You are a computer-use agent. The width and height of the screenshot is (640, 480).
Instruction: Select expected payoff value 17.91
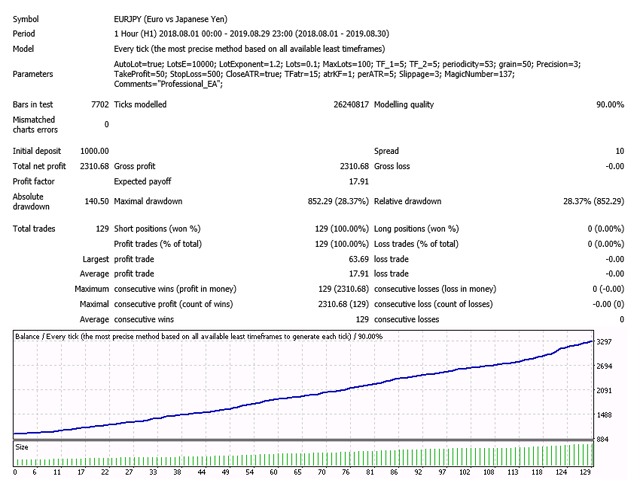click(359, 181)
